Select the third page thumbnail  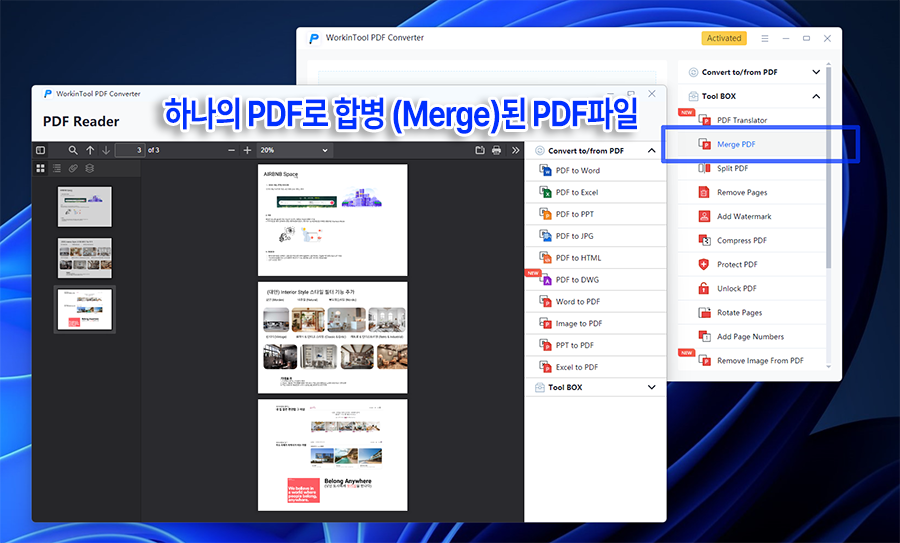coord(84,309)
